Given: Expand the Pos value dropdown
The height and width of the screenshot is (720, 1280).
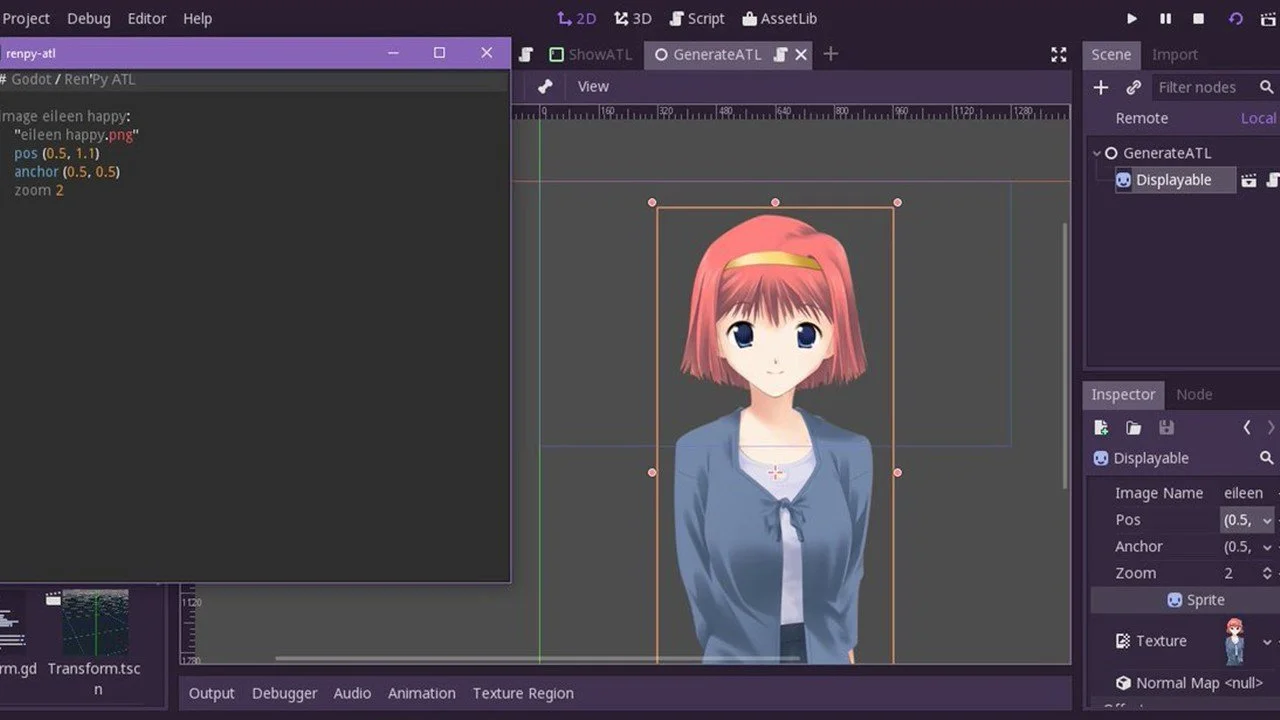Looking at the screenshot, I should coord(1267,520).
